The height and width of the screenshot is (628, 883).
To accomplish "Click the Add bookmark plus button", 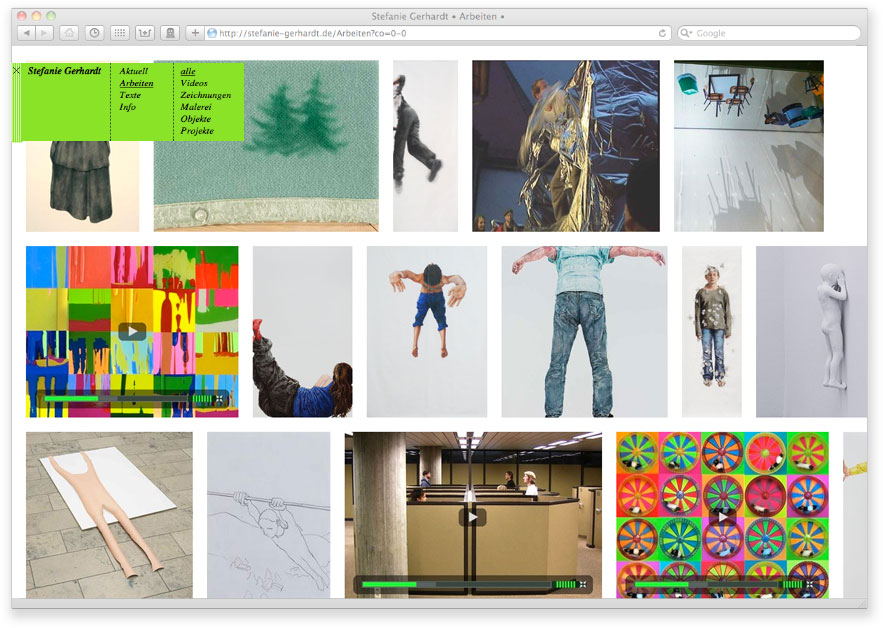I will (x=195, y=33).
